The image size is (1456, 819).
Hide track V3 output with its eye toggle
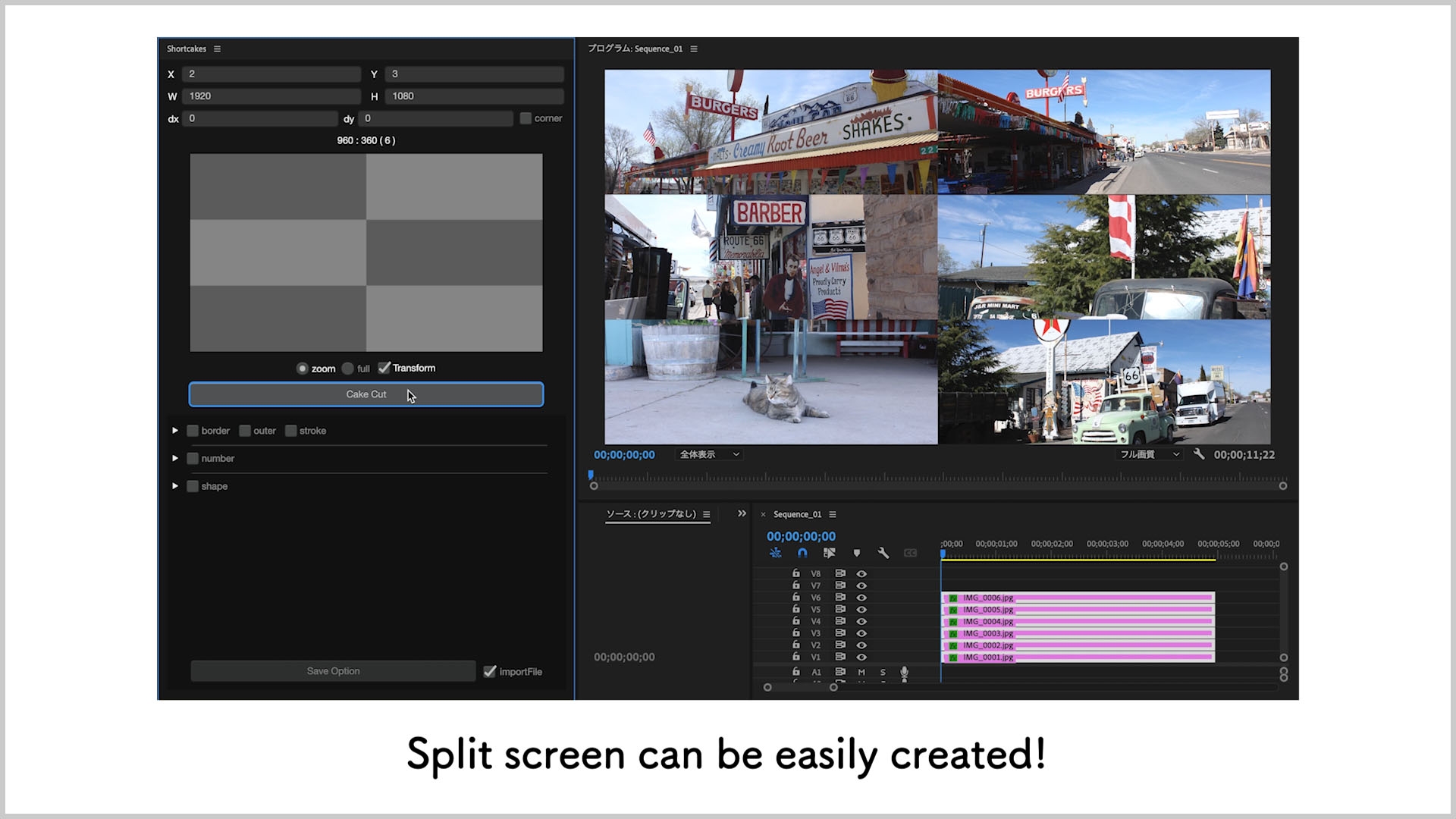(x=861, y=633)
